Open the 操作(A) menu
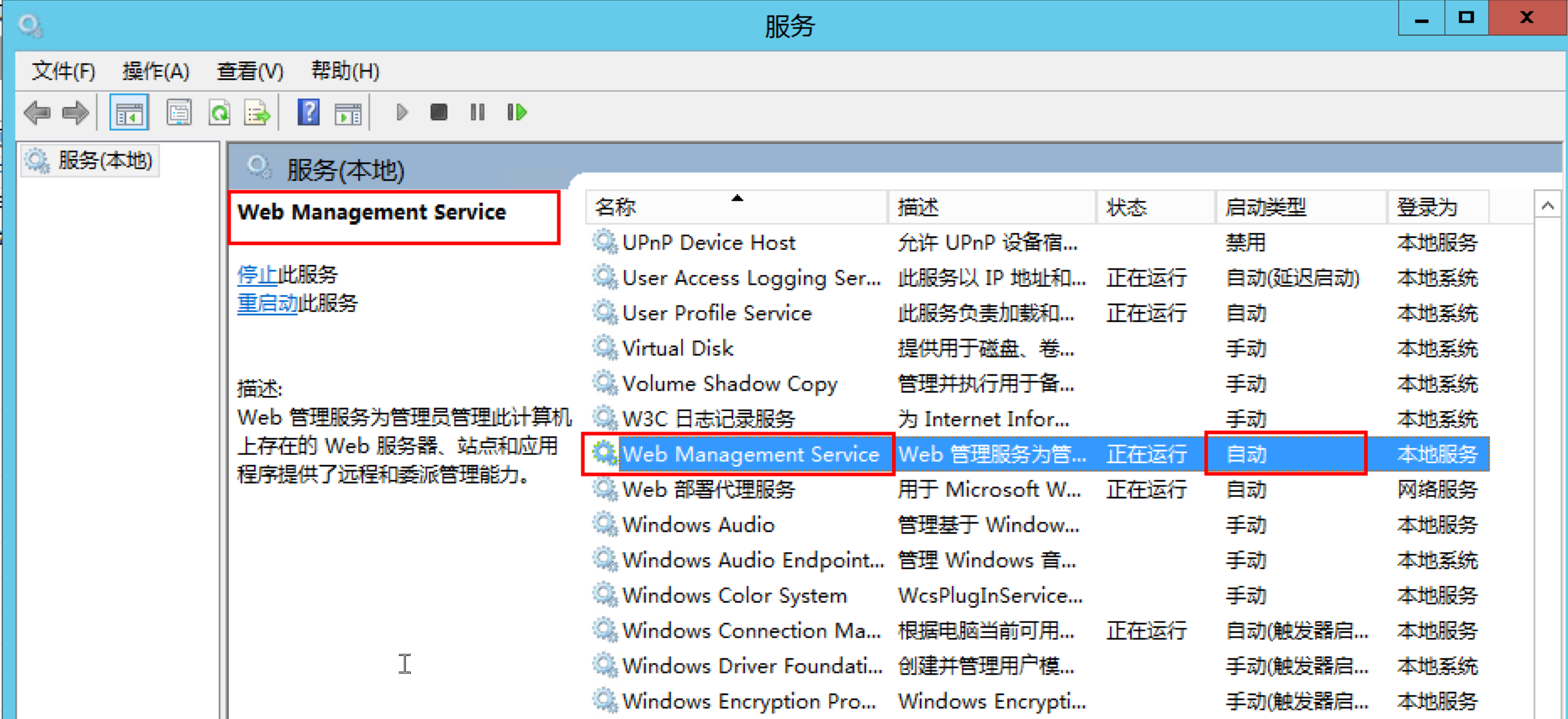This screenshot has height=719, width=1568. click(156, 71)
